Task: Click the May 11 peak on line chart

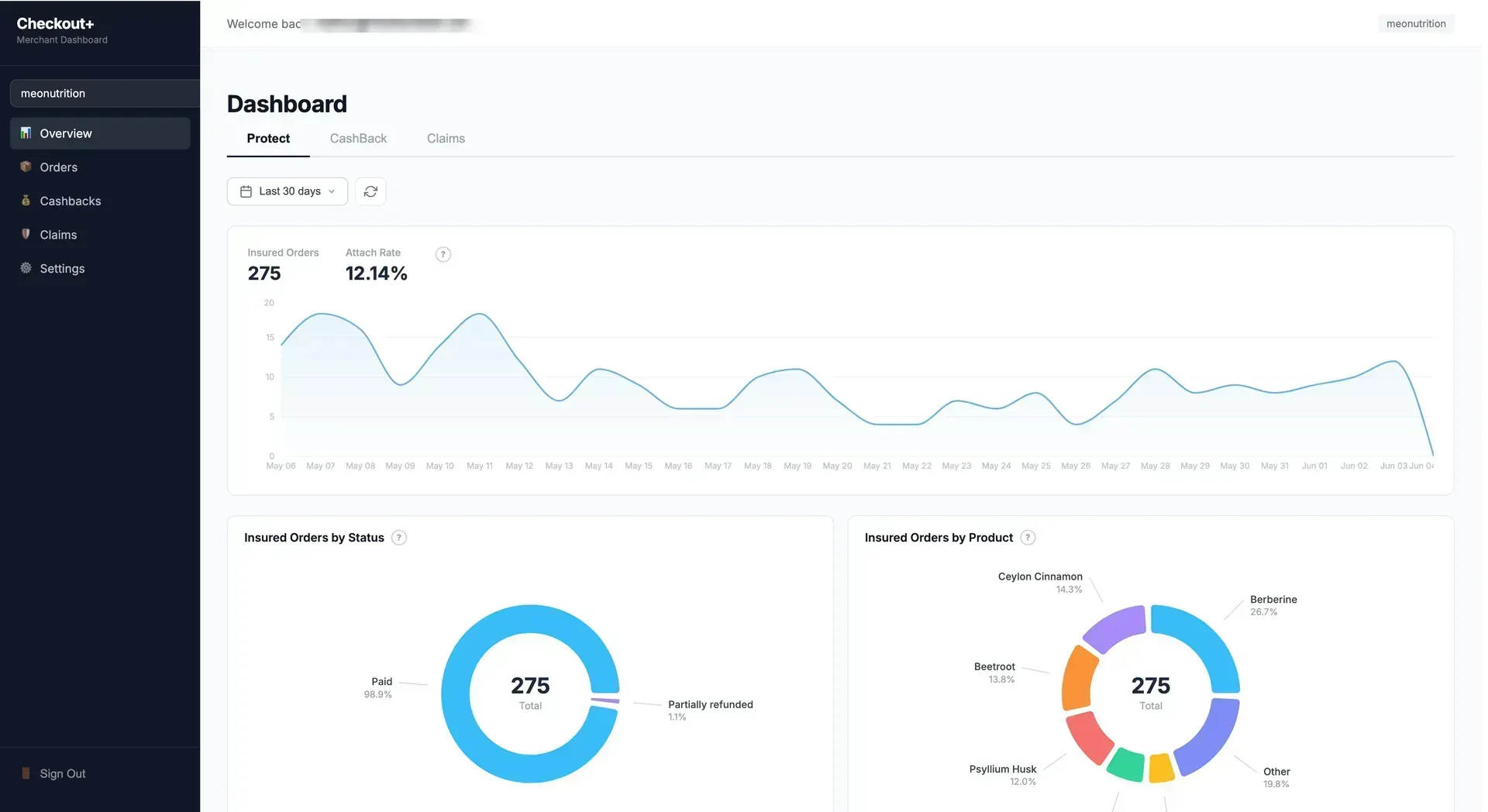Action: click(480, 314)
